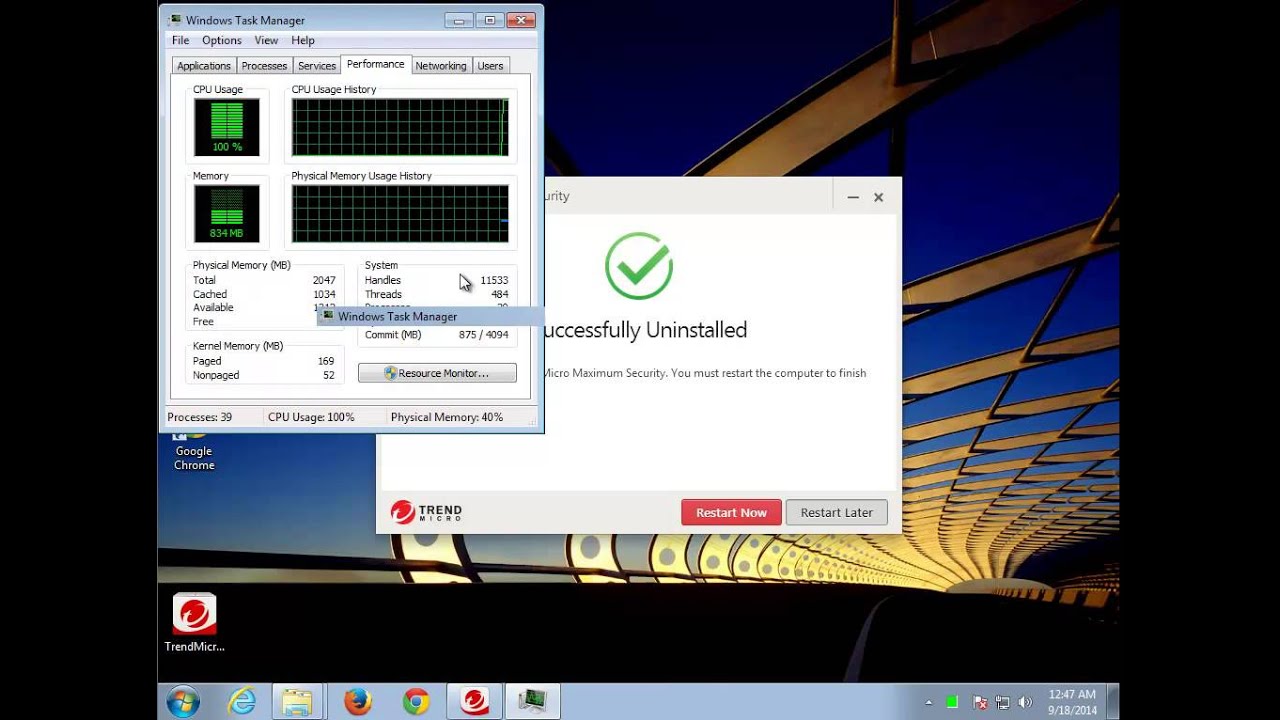
Task: Click Restart Later button
Action: pos(837,512)
